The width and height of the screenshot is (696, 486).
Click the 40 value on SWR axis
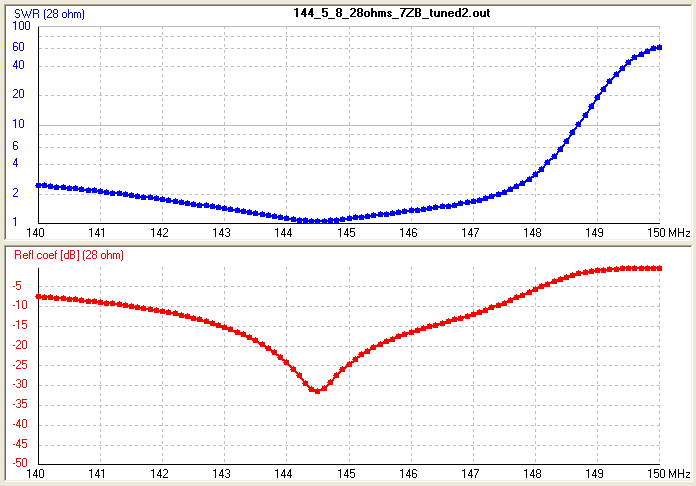pos(18,65)
